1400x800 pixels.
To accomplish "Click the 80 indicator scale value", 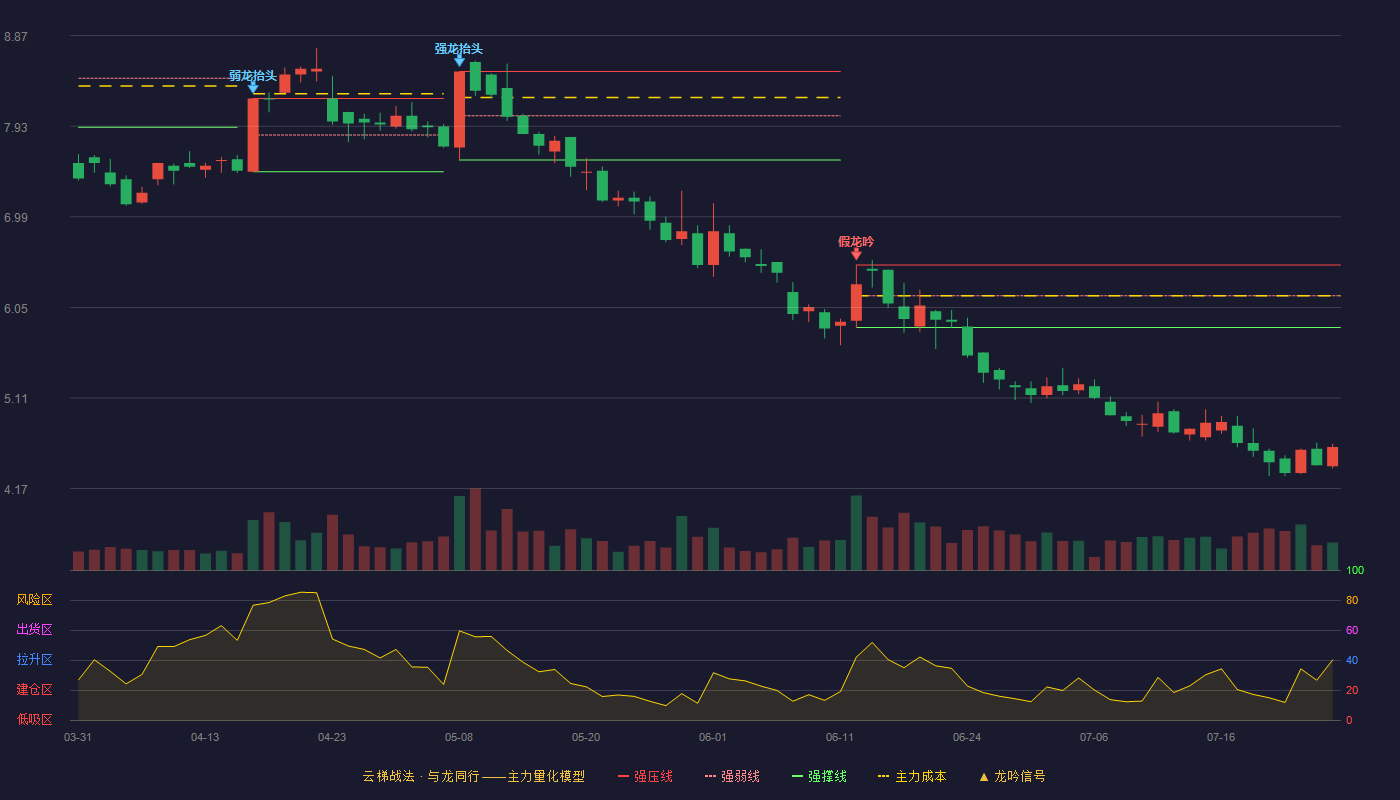I will (1352, 601).
